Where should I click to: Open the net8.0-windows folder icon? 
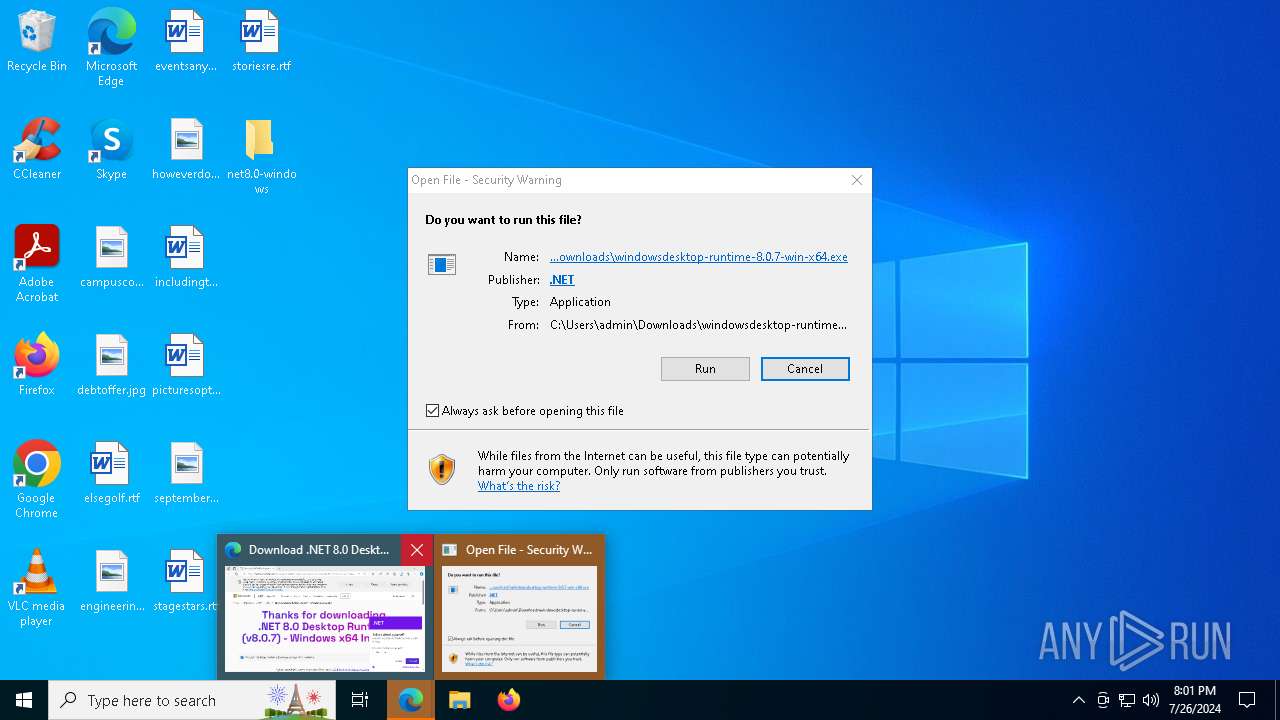pos(261,157)
